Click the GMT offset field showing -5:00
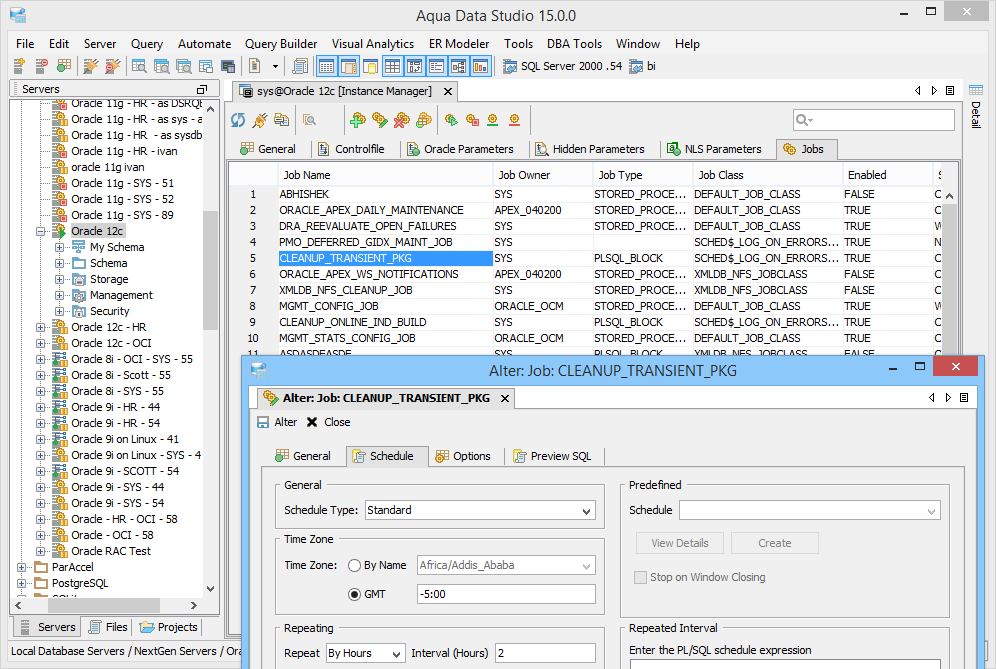Screen dimensions: 996x669 [506, 595]
